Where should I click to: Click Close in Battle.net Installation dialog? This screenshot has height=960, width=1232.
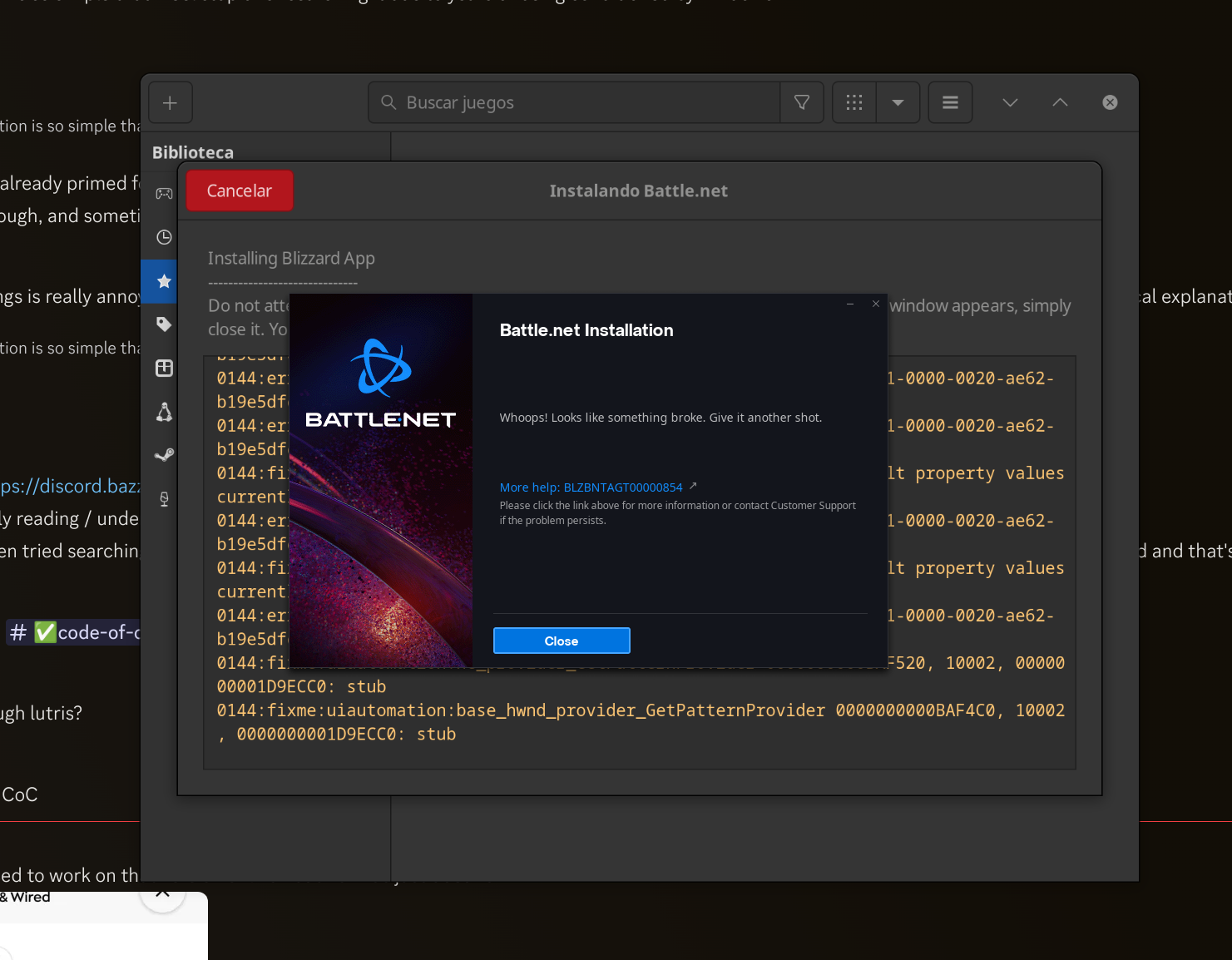pos(562,641)
